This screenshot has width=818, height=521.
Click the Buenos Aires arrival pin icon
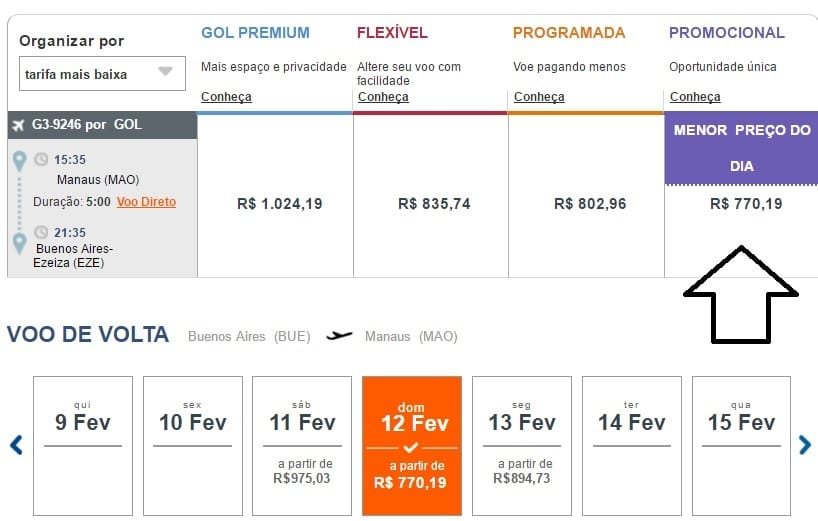19,243
